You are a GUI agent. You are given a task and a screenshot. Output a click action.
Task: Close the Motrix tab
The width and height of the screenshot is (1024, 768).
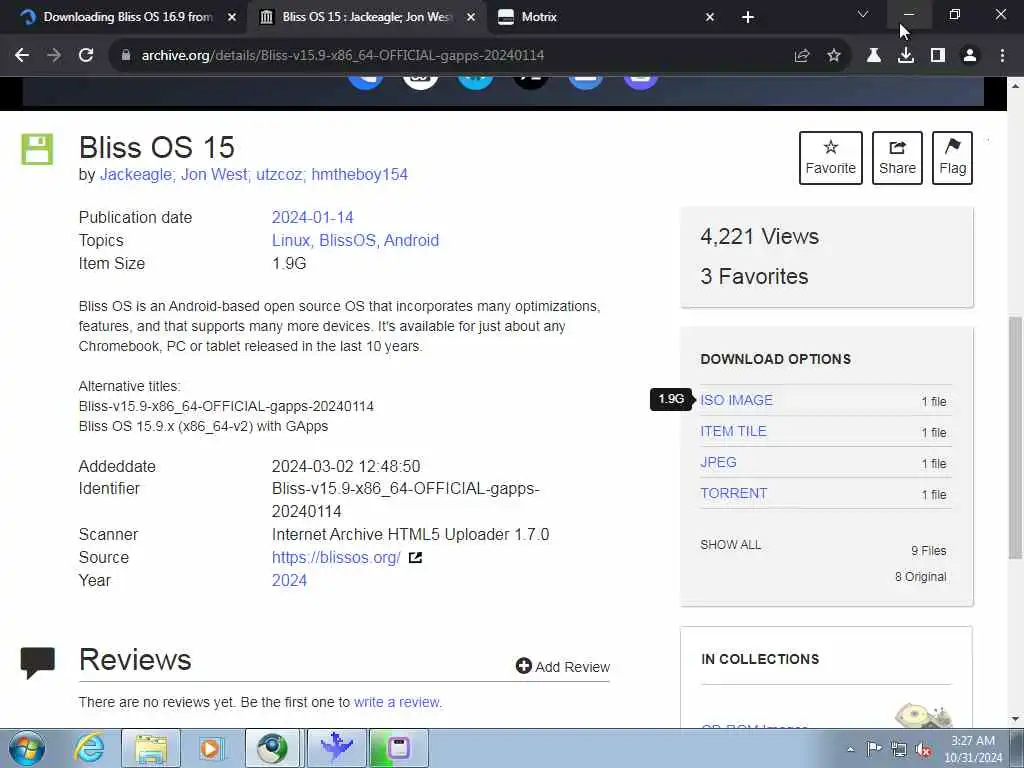pyautogui.click(x=710, y=17)
